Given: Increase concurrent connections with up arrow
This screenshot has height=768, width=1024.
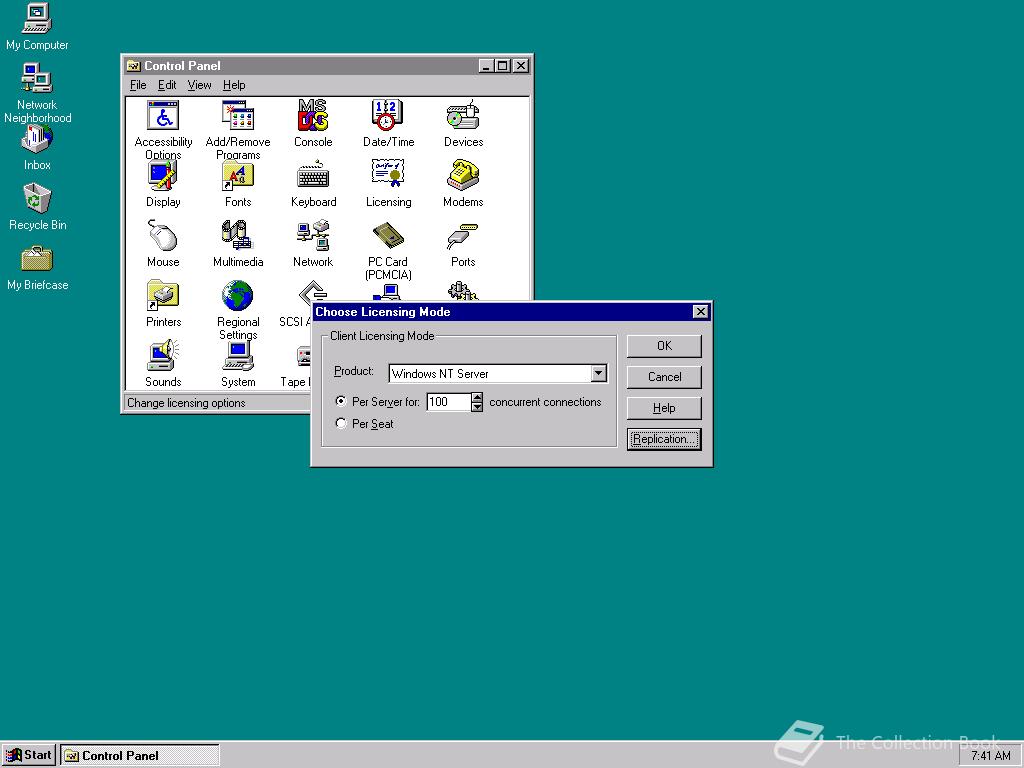Looking at the screenshot, I should (477, 397).
